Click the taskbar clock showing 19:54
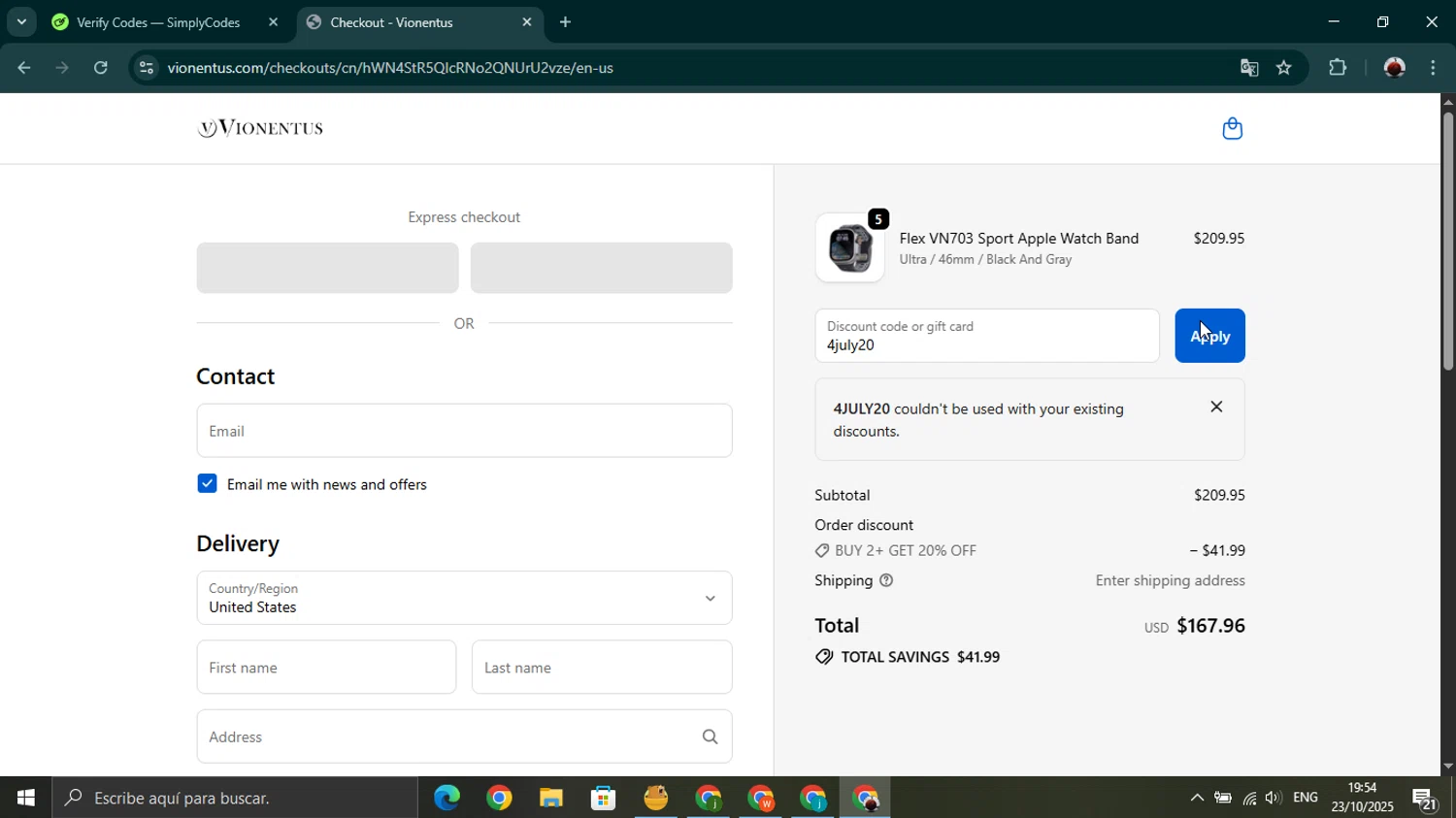1456x818 pixels. pos(1363,788)
